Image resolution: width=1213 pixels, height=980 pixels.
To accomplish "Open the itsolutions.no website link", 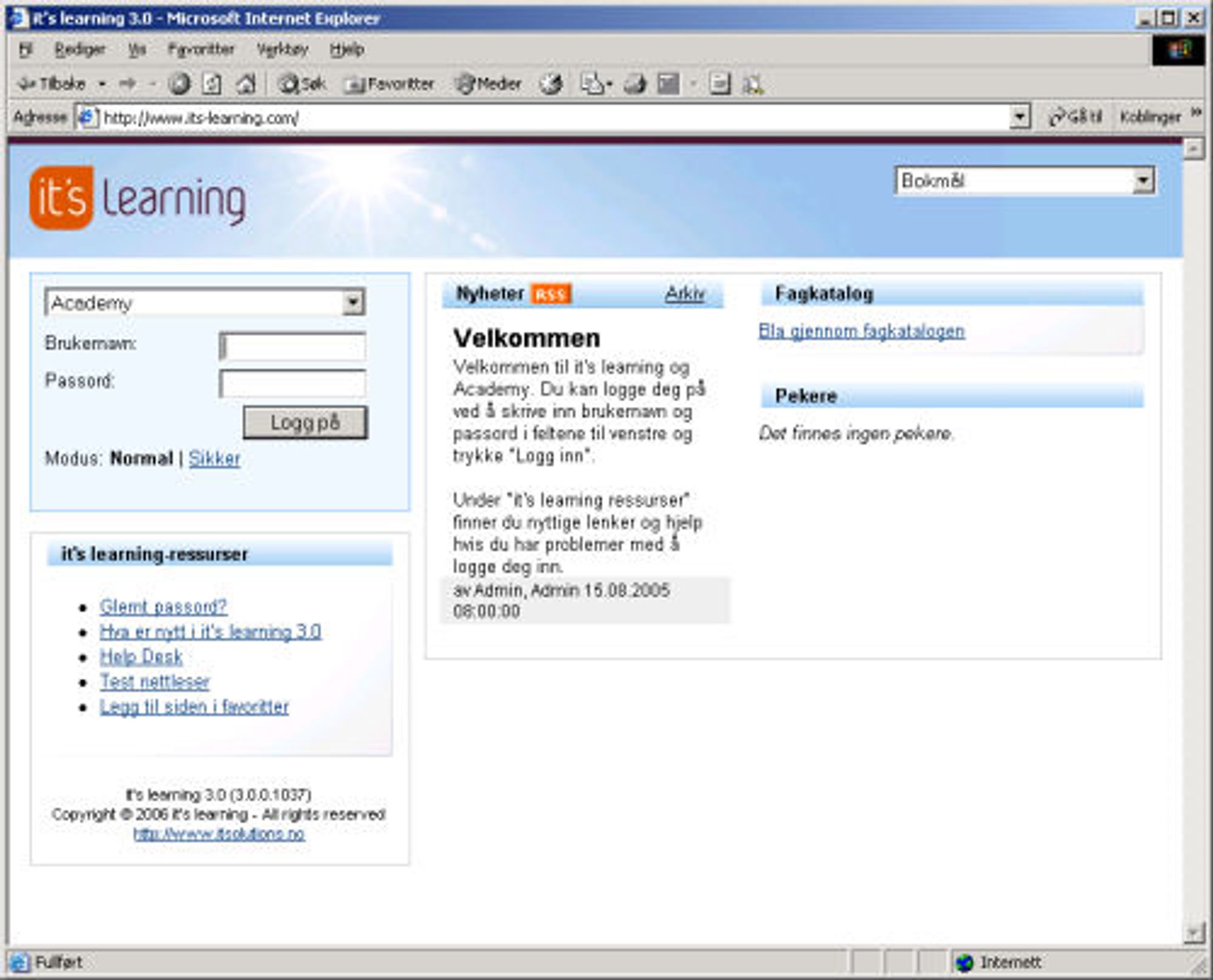I will point(219,834).
